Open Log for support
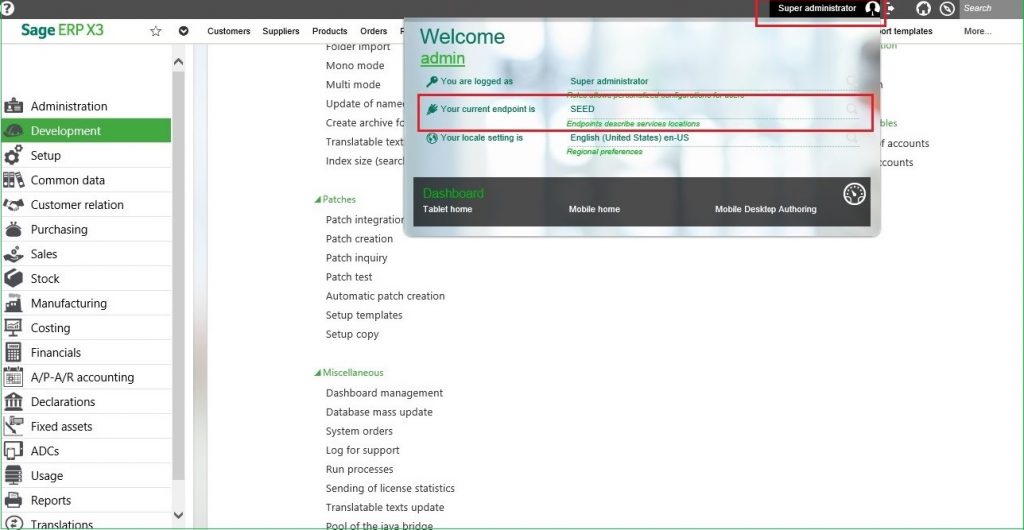The width and height of the screenshot is (1024, 530). click(362, 450)
